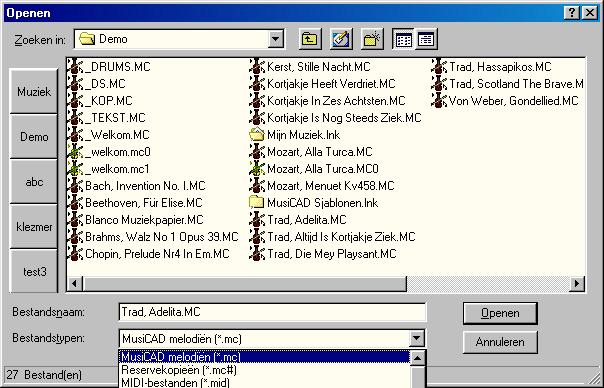Choose Reservekopieën (*.mc#) file type
Screen dimensions: 604x388
[264, 370]
